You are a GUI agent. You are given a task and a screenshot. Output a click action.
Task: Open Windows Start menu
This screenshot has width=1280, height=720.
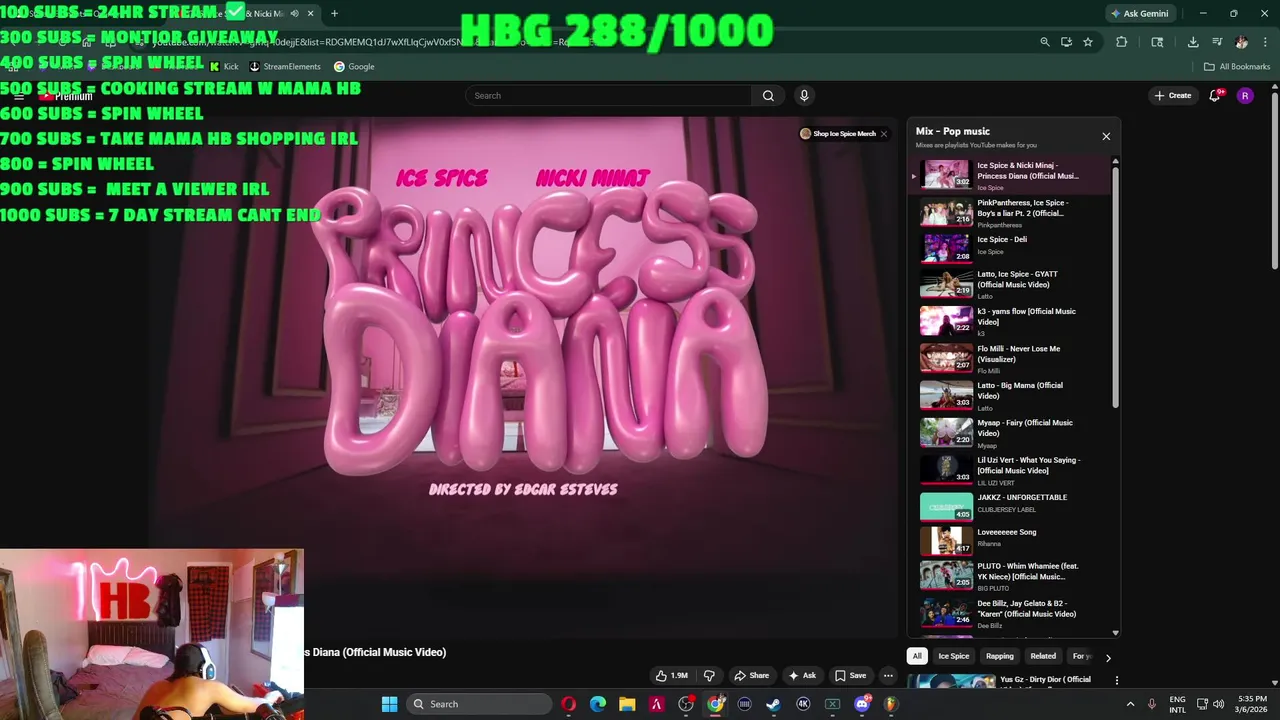click(389, 704)
